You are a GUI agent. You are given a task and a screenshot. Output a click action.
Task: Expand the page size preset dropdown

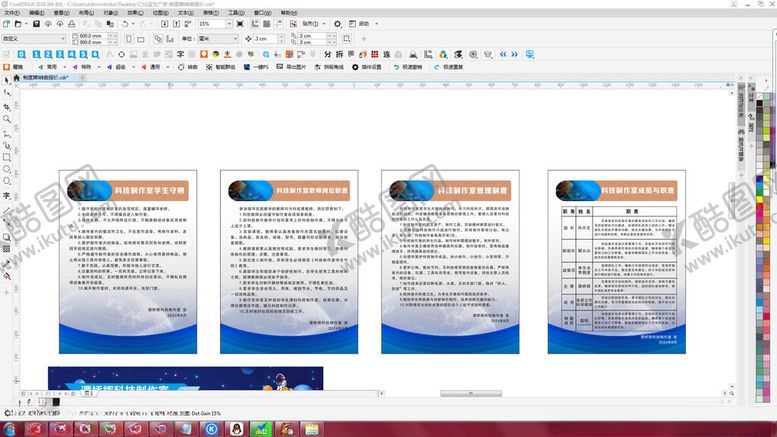[x=63, y=38]
